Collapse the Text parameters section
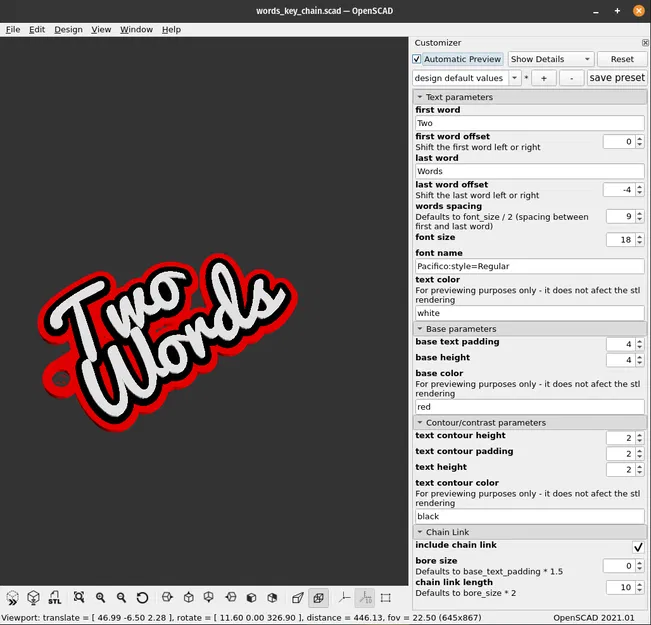Screen dimensions: 651x625 click(530, 97)
